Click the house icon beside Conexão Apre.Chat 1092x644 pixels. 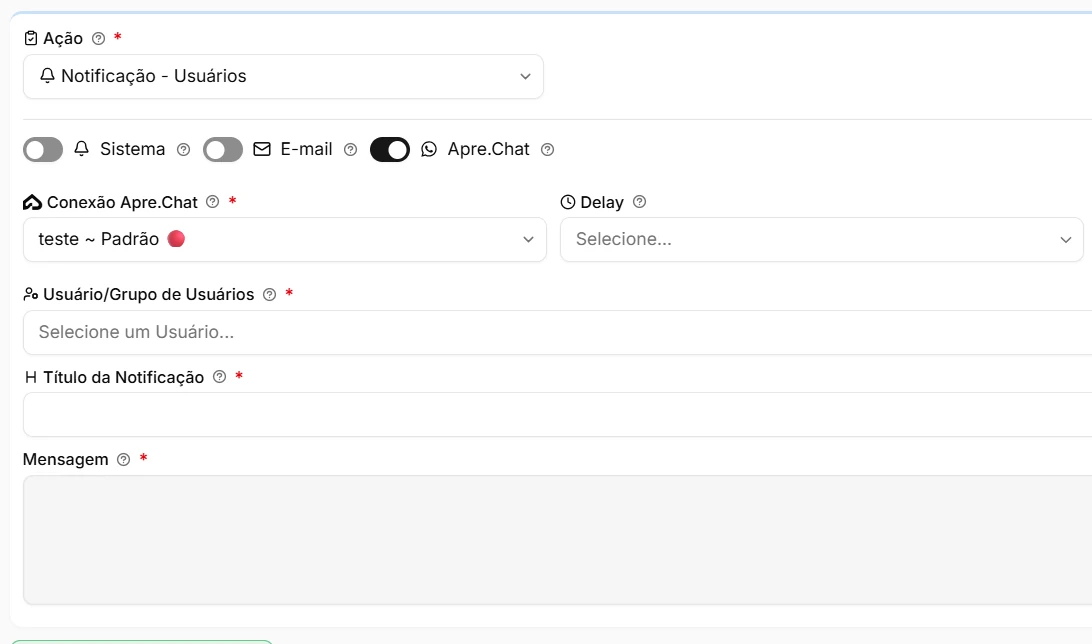[x=32, y=203]
